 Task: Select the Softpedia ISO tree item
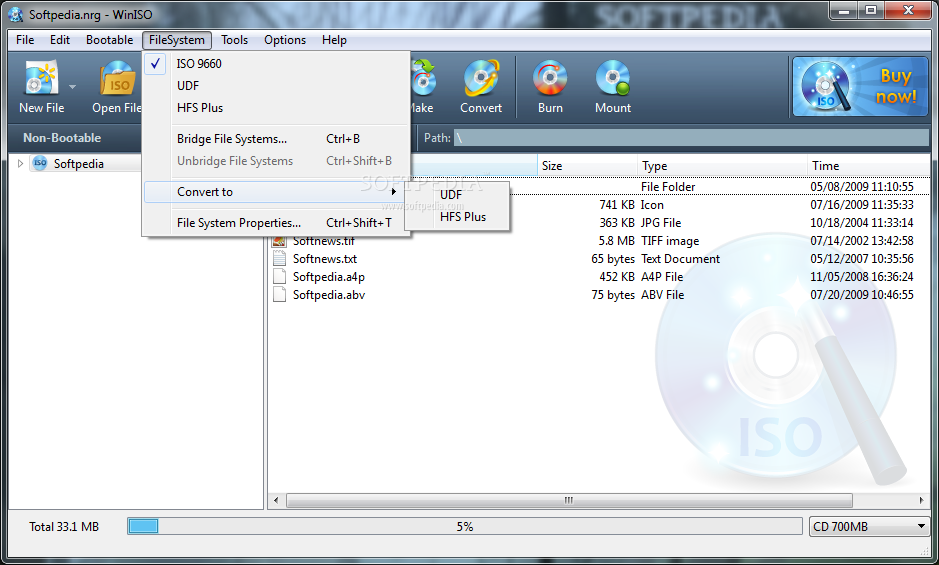click(x=78, y=164)
